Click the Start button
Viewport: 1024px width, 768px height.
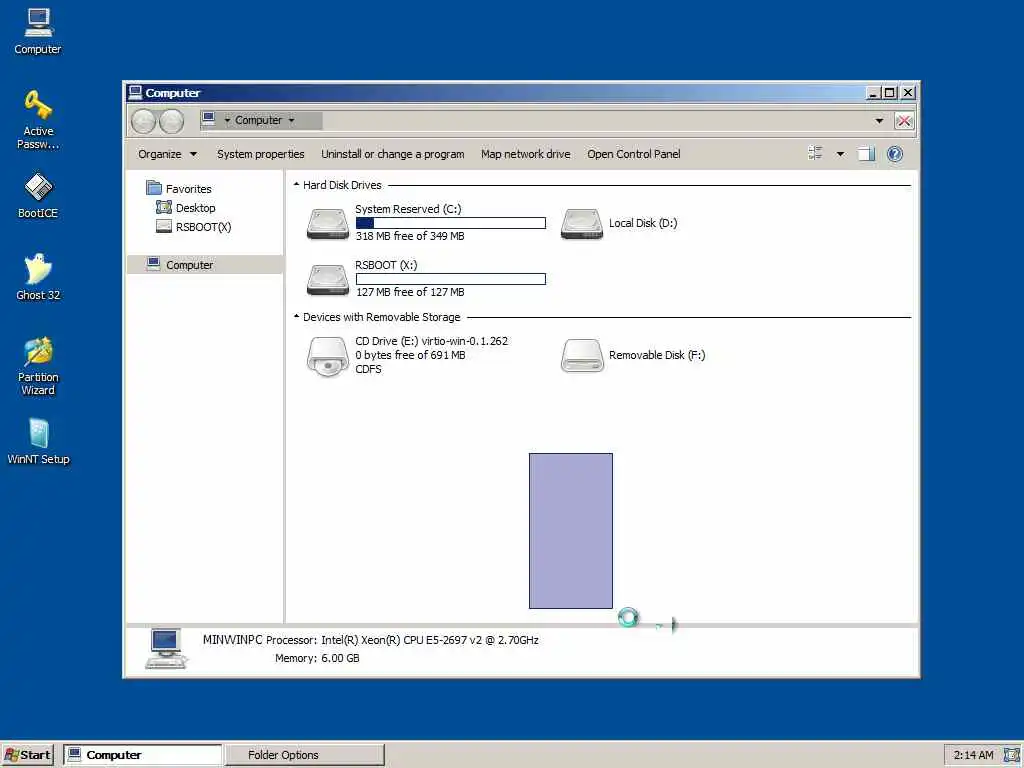(27, 755)
